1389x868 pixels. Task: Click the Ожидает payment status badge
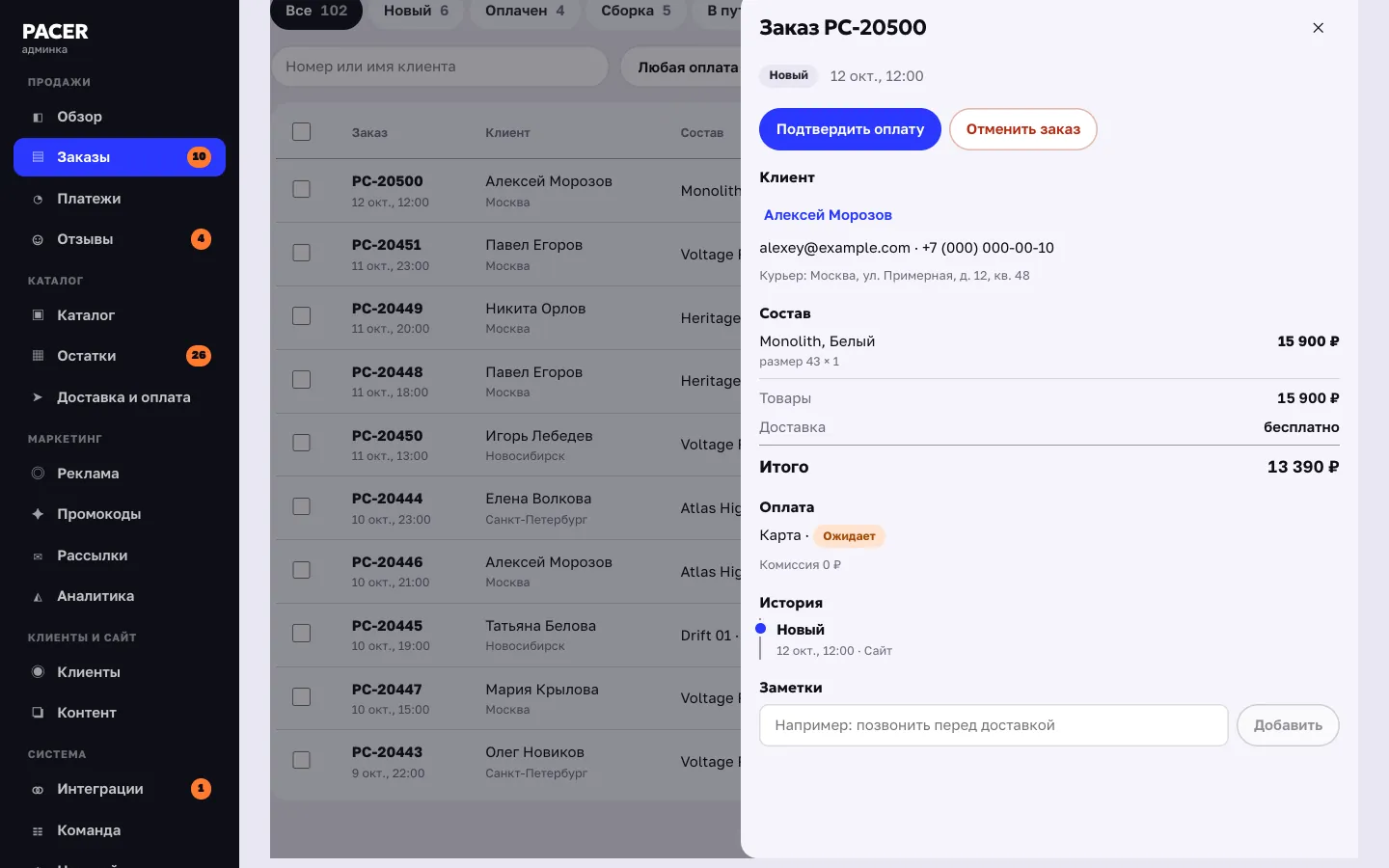click(849, 536)
